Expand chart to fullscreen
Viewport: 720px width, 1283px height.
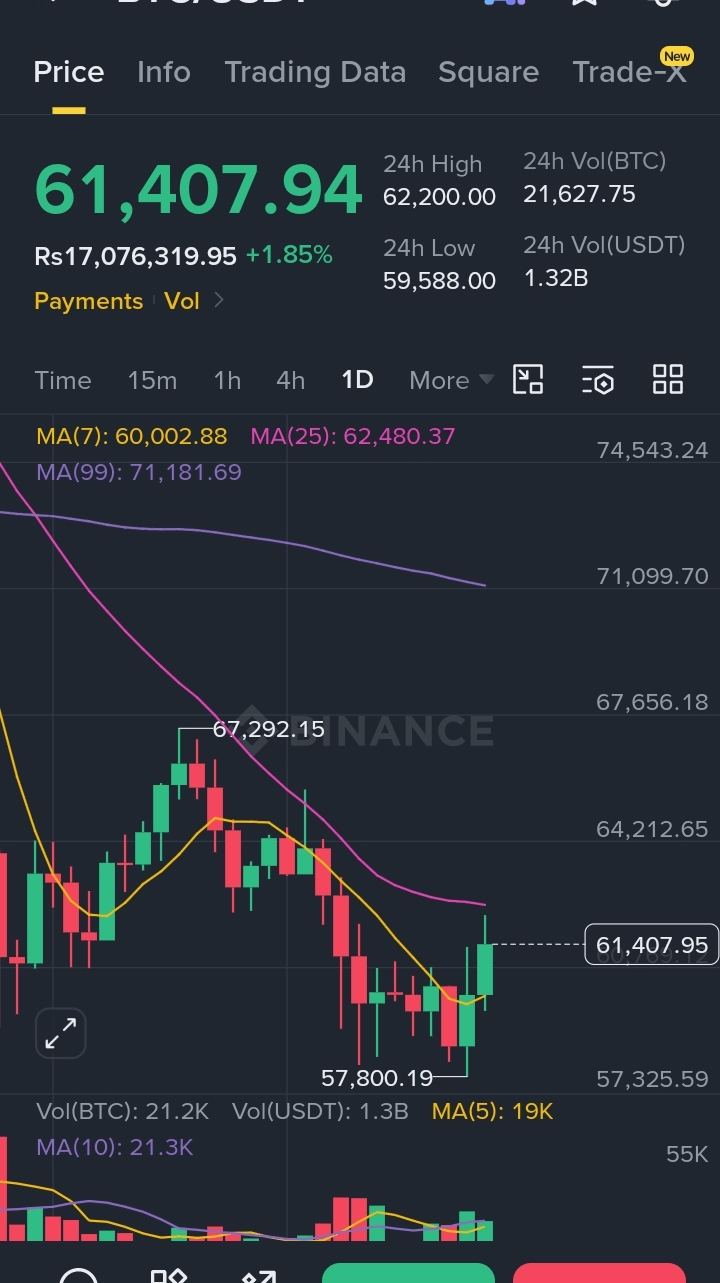pyautogui.click(x=61, y=1033)
